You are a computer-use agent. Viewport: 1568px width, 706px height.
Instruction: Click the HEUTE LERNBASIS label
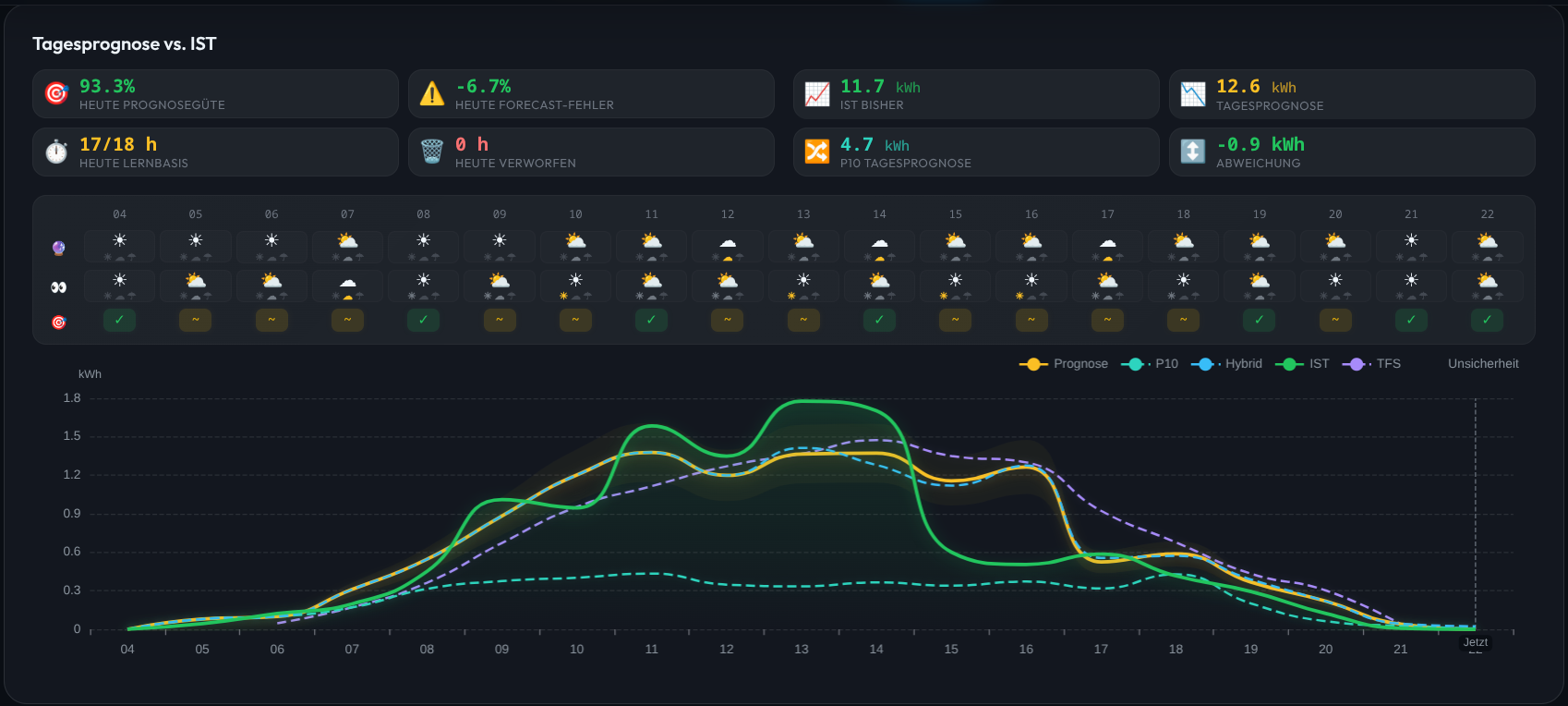[134, 164]
